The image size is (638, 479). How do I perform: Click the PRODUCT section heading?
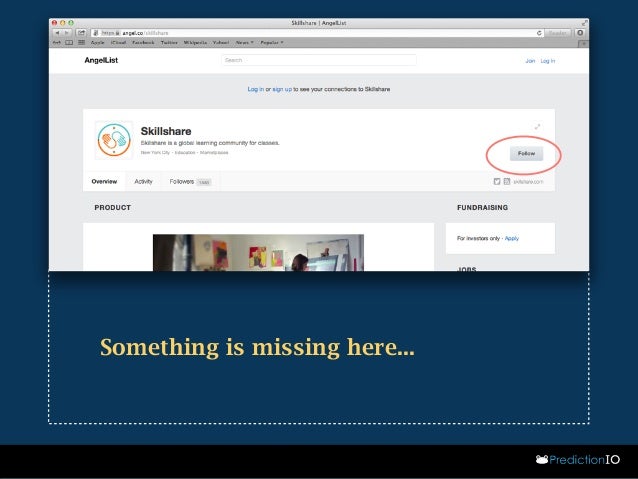tap(113, 208)
